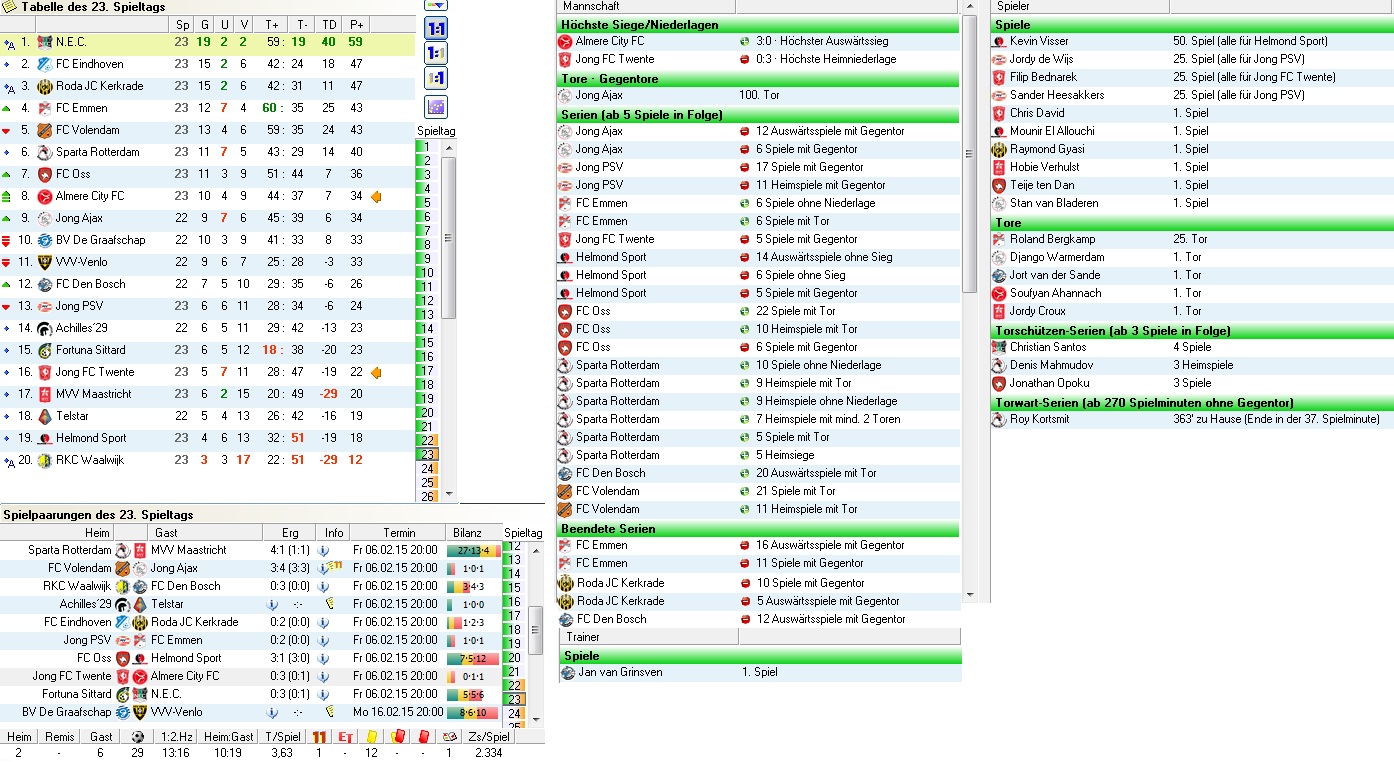The width and height of the screenshot is (1394, 762).
Task: Click the "Torschützen-Serien (ab 3 Spiele in Folge)" header
Action: tap(1193, 331)
